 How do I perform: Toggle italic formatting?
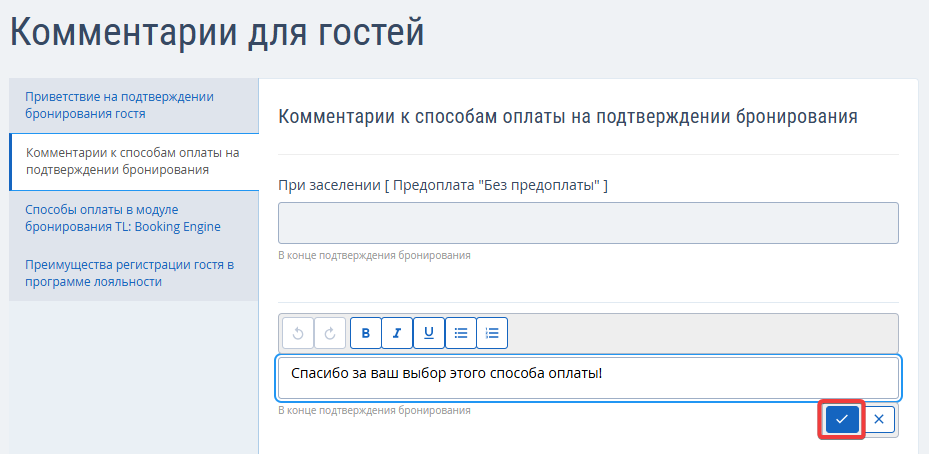click(x=397, y=333)
